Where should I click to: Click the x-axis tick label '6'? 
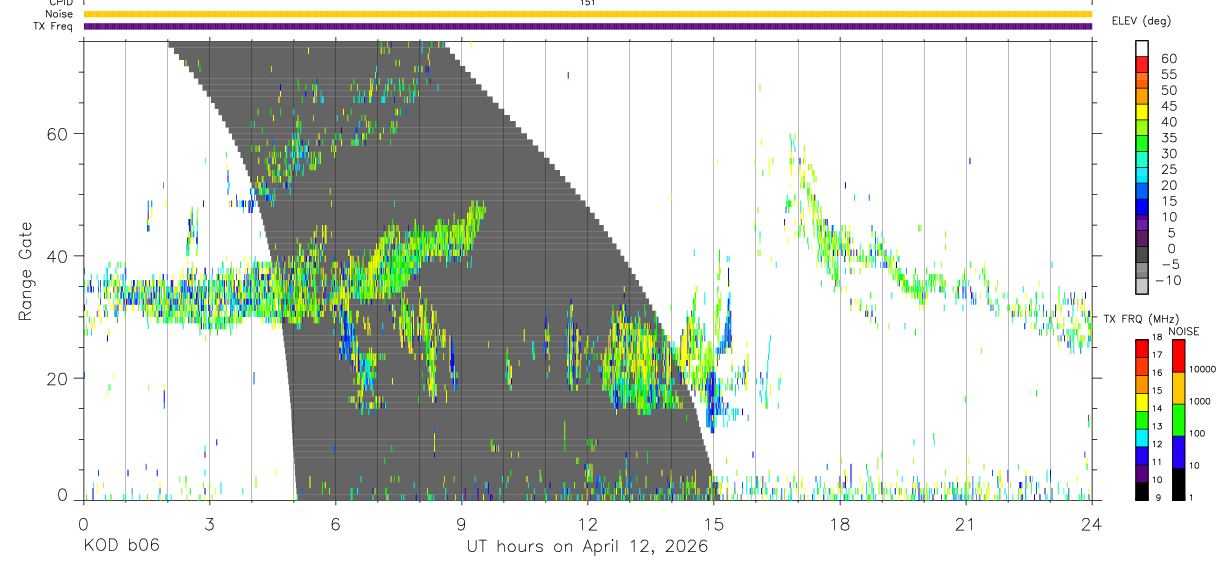[335, 523]
